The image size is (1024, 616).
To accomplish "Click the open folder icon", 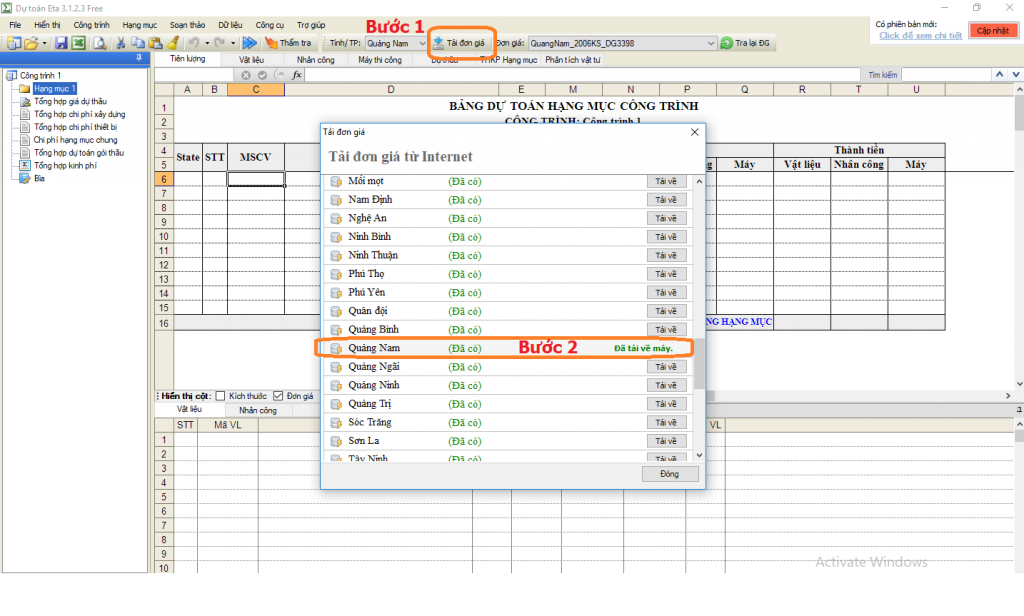I will click(31, 43).
